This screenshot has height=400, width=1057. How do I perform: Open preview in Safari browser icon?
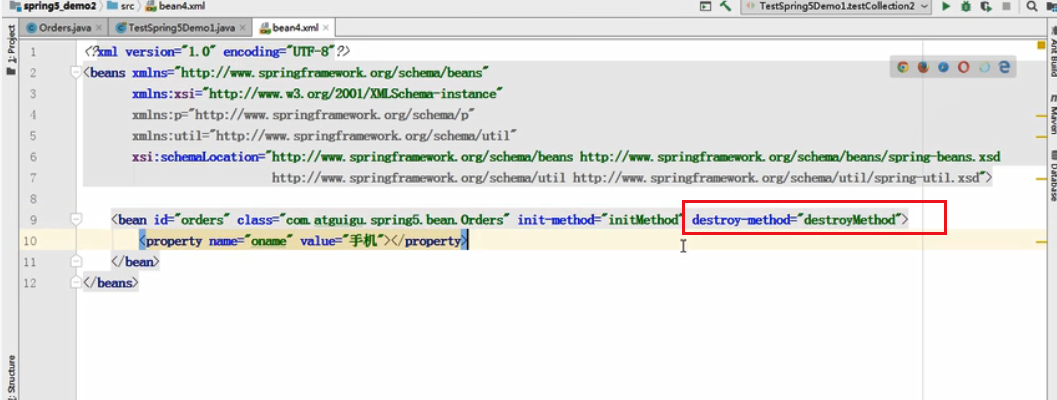944,67
